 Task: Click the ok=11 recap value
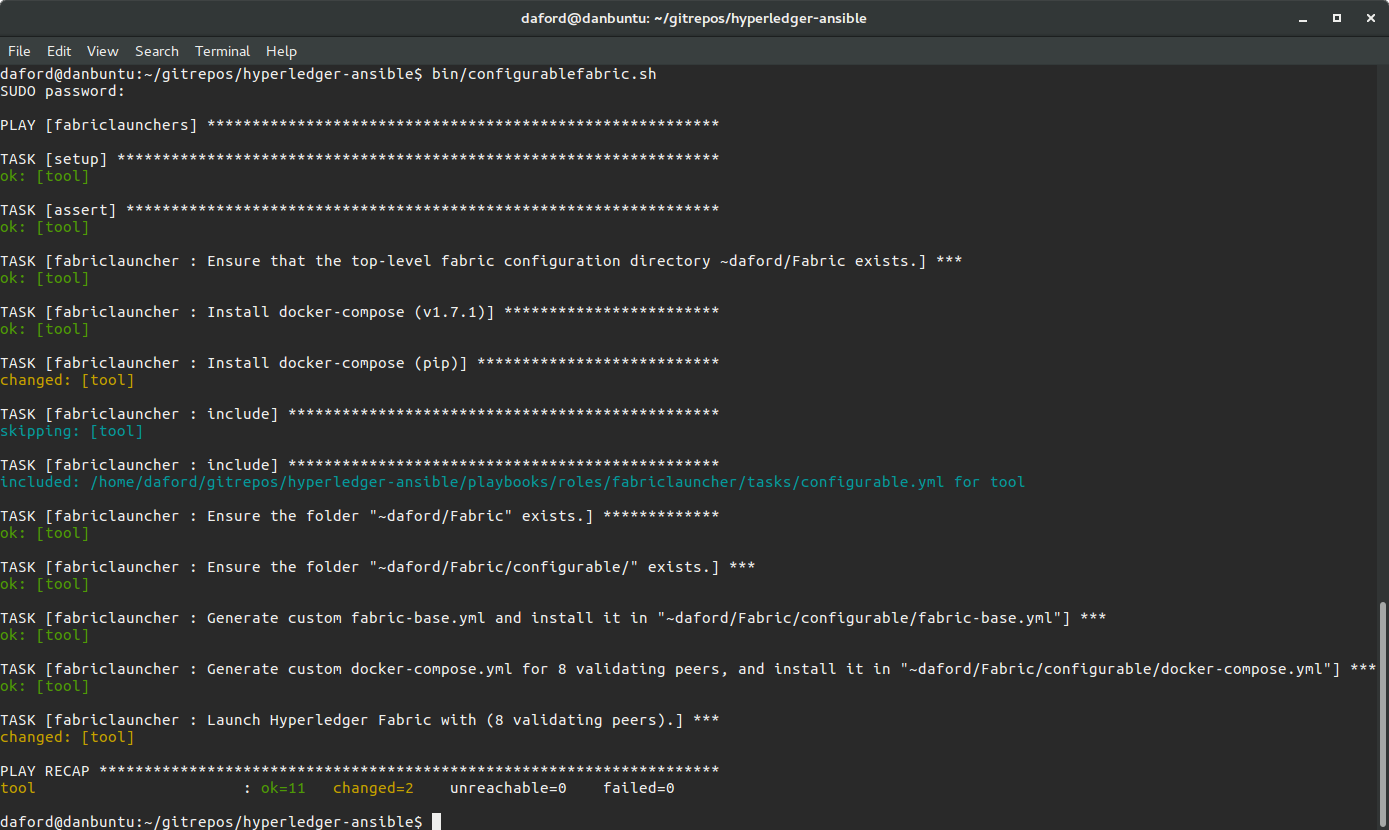pyautogui.click(x=283, y=788)
